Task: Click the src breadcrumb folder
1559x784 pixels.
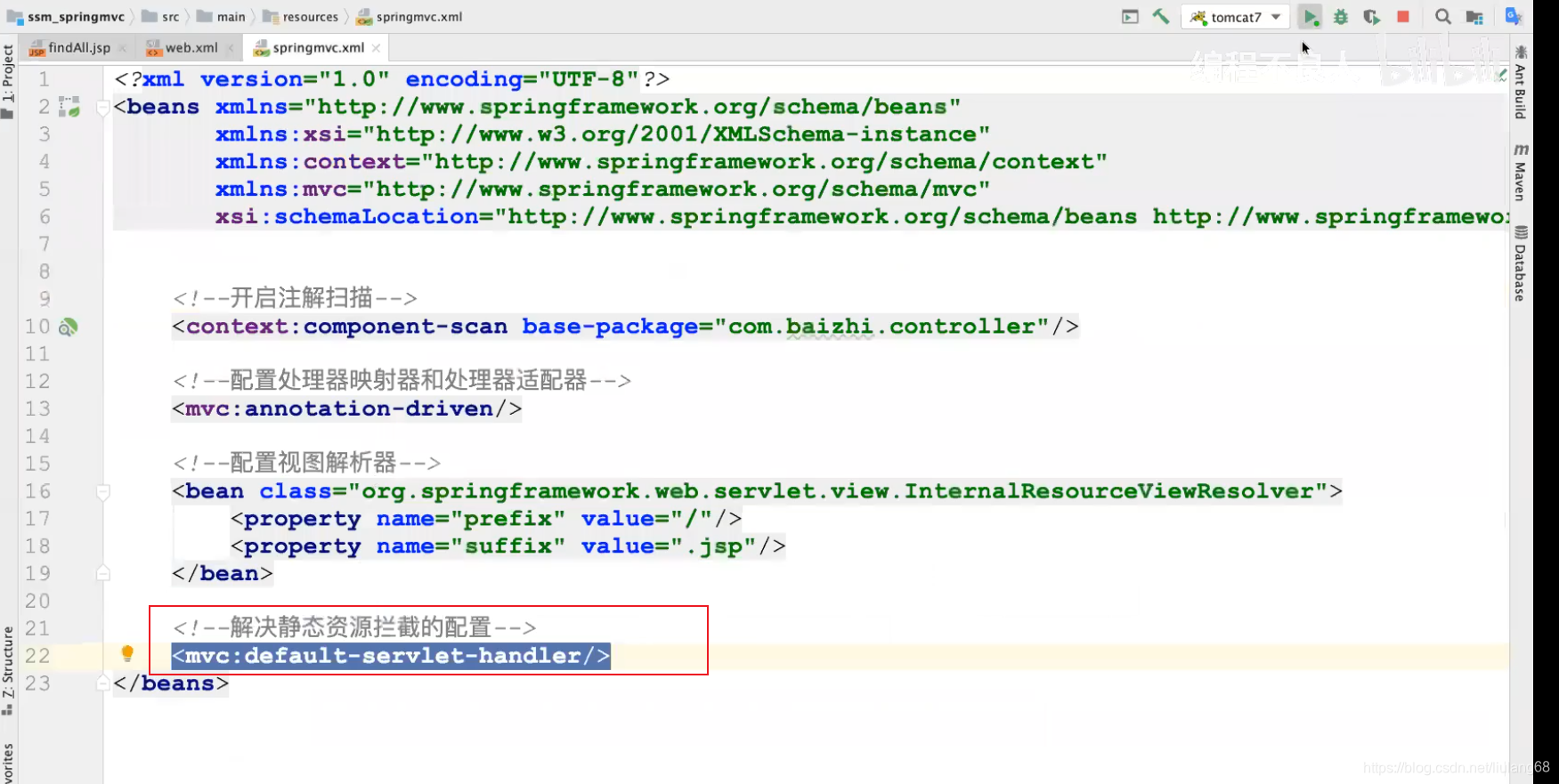Action: pos(161,17)
